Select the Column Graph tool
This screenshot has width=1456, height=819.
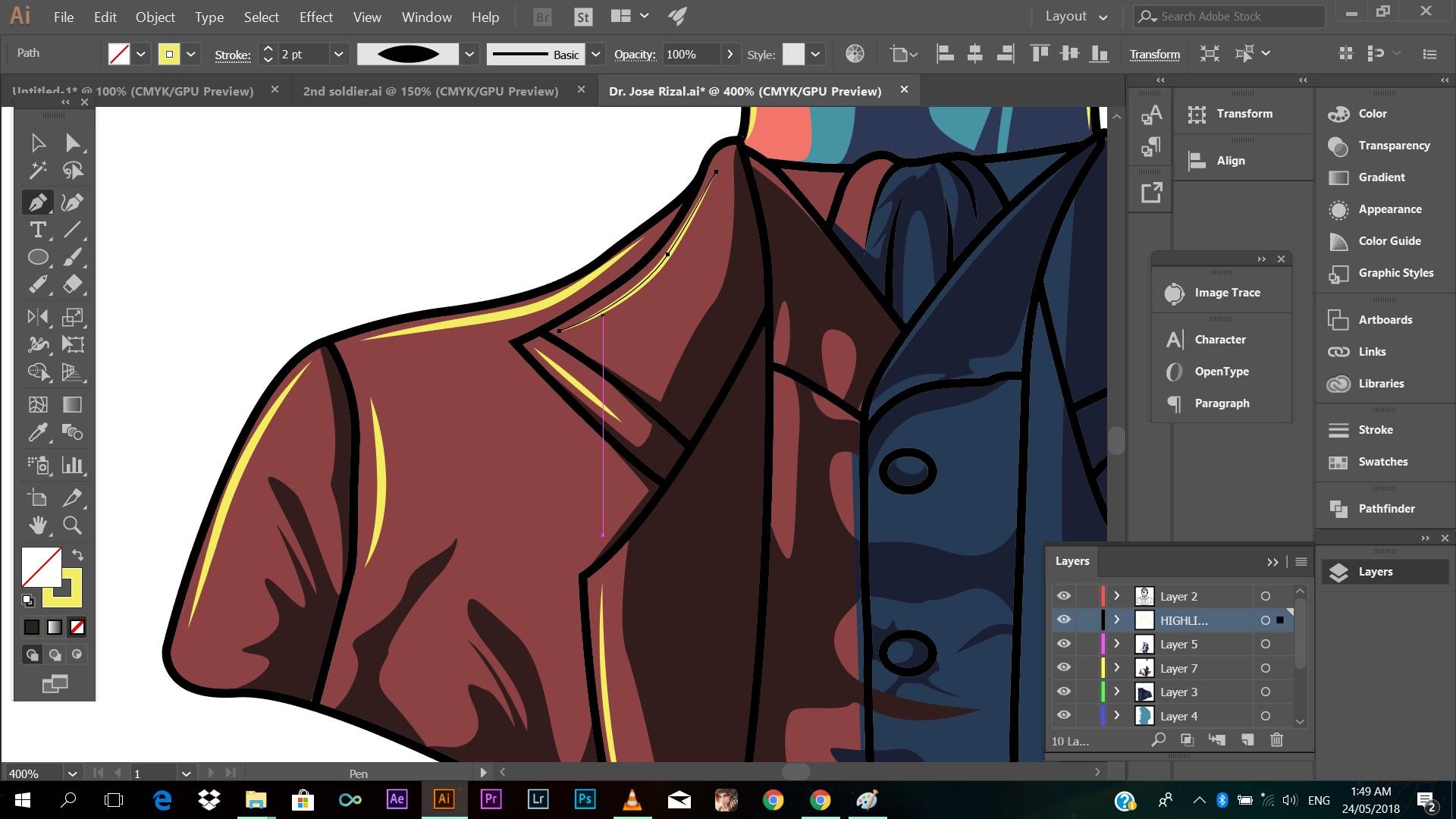click(x=73, y=465)
